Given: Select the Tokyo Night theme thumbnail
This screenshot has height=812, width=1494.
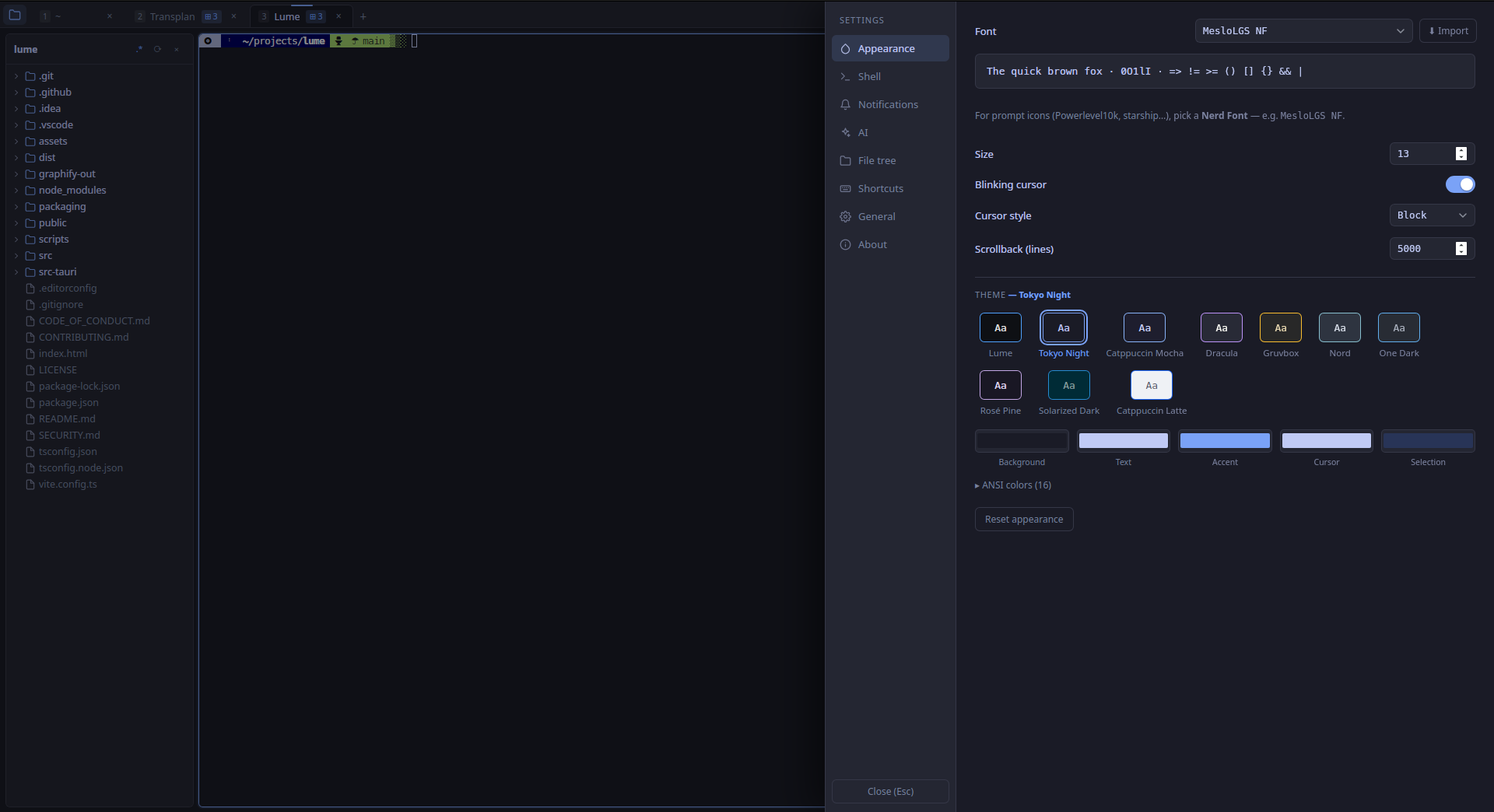Looking at the screenshot, I should coord(1064,327).
